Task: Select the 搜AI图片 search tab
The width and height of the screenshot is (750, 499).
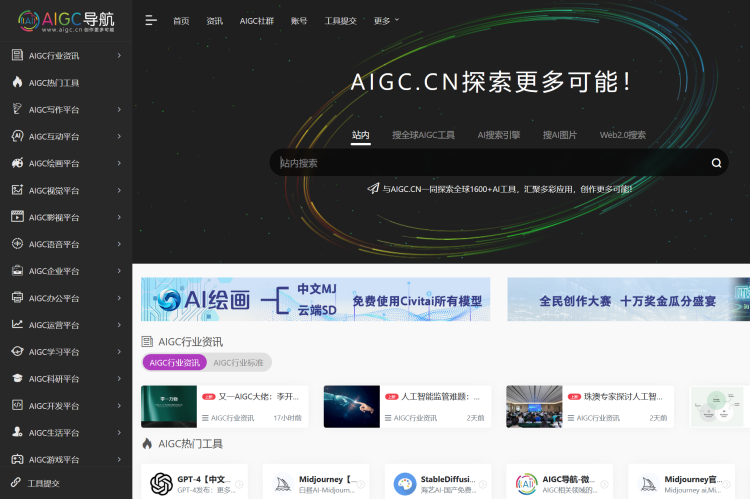Action: 560,135
